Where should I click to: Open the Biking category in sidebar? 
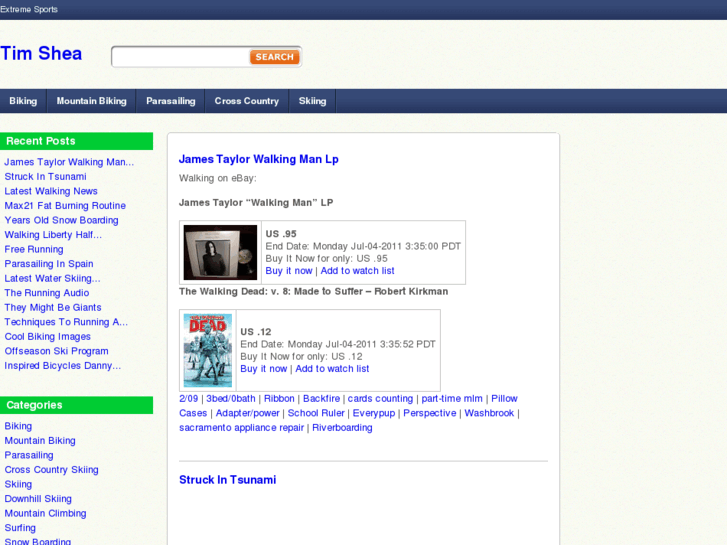(x=18, y=426)
